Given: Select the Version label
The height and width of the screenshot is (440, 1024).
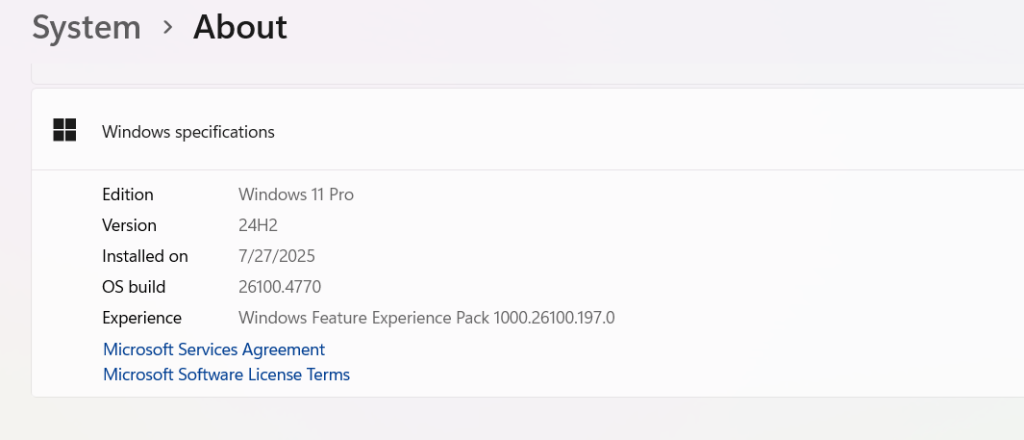Looking at the screenshot, I should click(129, 225).
